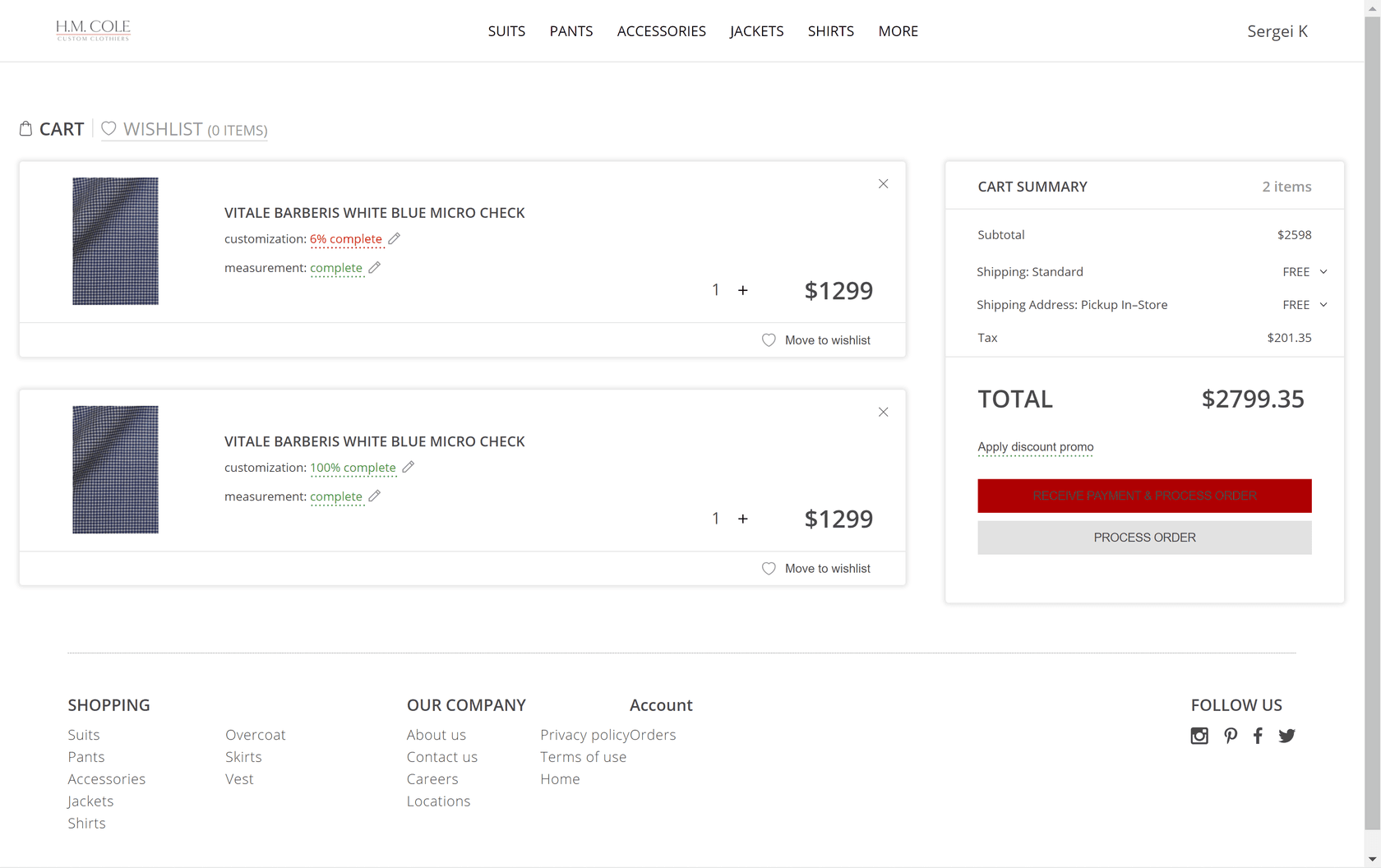The height and width of the screenshot is (868, 1381).
Task: Open the JACKETS menu
Action: click(757, 31)
